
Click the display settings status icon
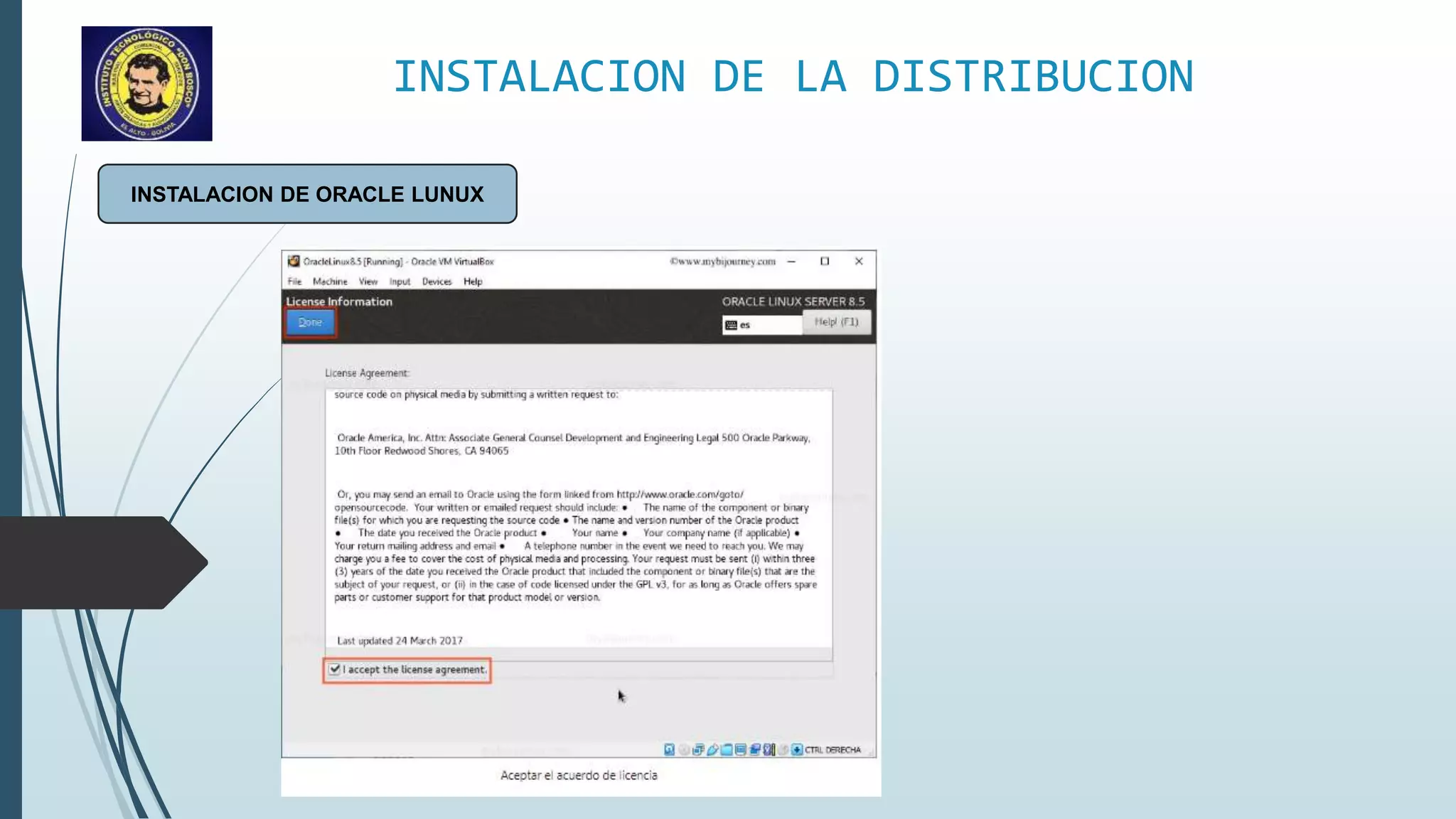point(740,749)
